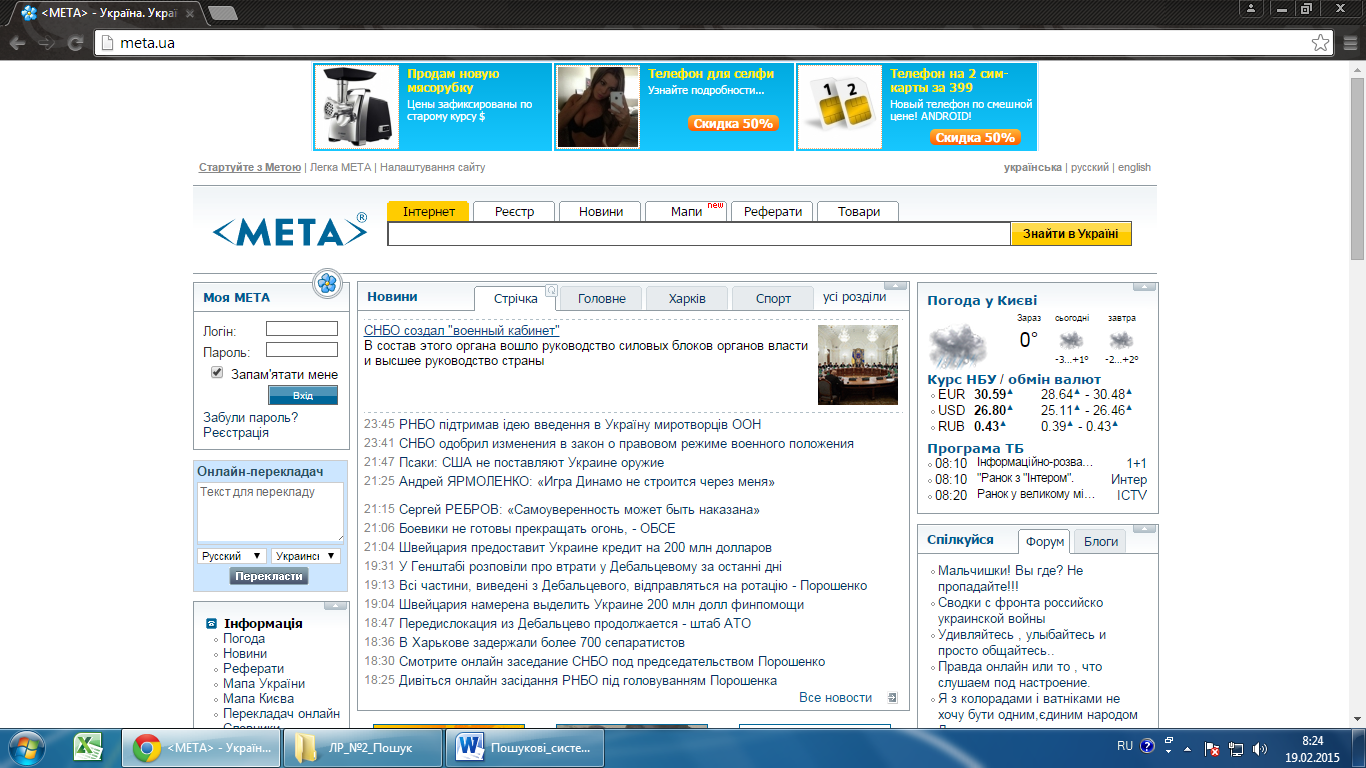1366x768 pixels.
Task: Collapse the Новини panel via corner icon
Action: click(x=896, y=286)
